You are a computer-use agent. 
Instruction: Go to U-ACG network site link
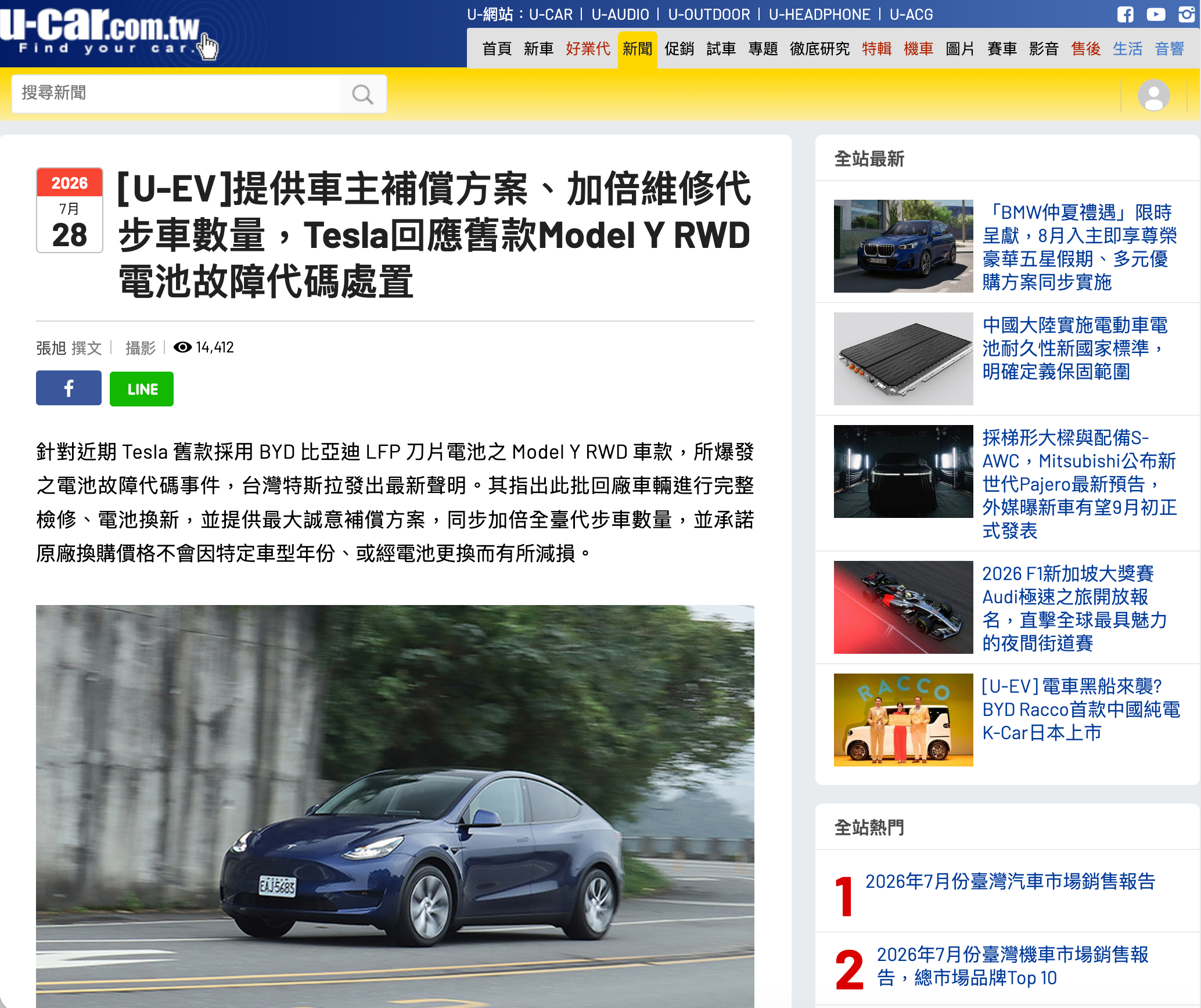[x=911, y=15]
